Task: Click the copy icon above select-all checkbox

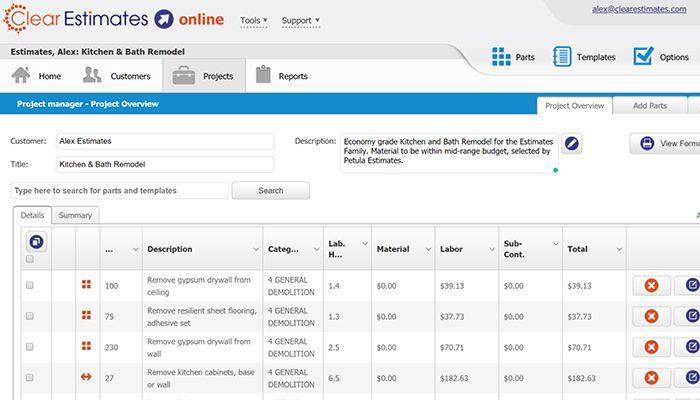Action: pyautogui.click(x=36, y=242)
